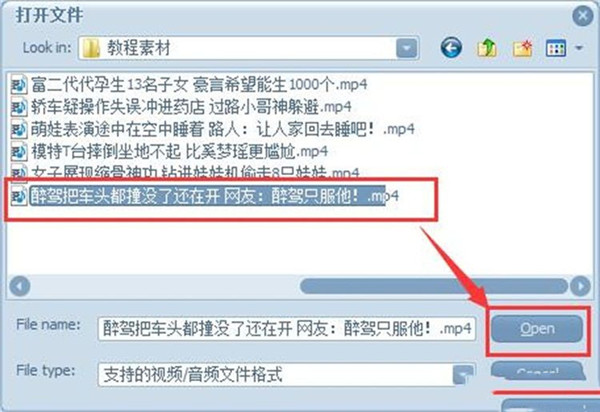Go back using the blue arrow icon

(x=451, y=48)
